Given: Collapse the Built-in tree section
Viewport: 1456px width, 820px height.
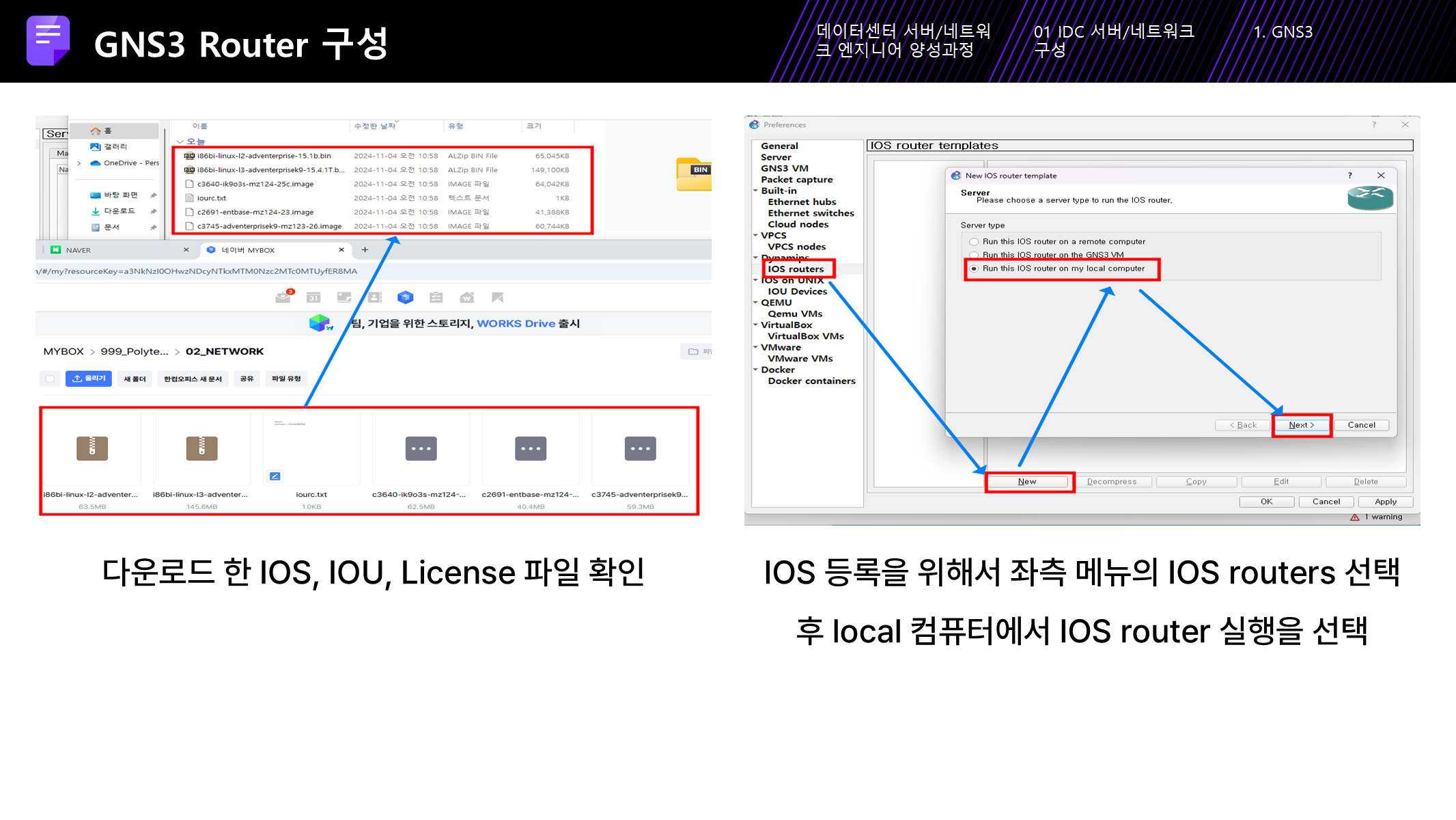Looking at the screenshot, I should (755, 191).
